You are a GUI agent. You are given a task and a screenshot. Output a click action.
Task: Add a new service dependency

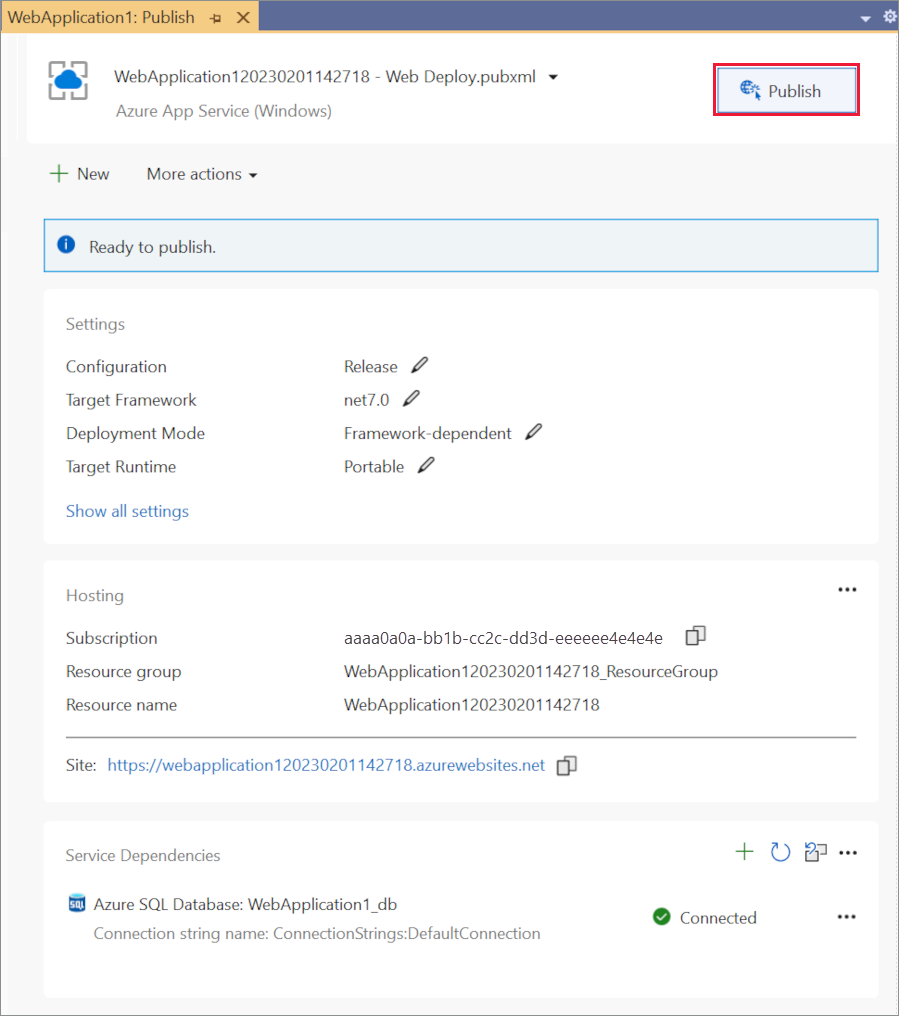point(744,852)
